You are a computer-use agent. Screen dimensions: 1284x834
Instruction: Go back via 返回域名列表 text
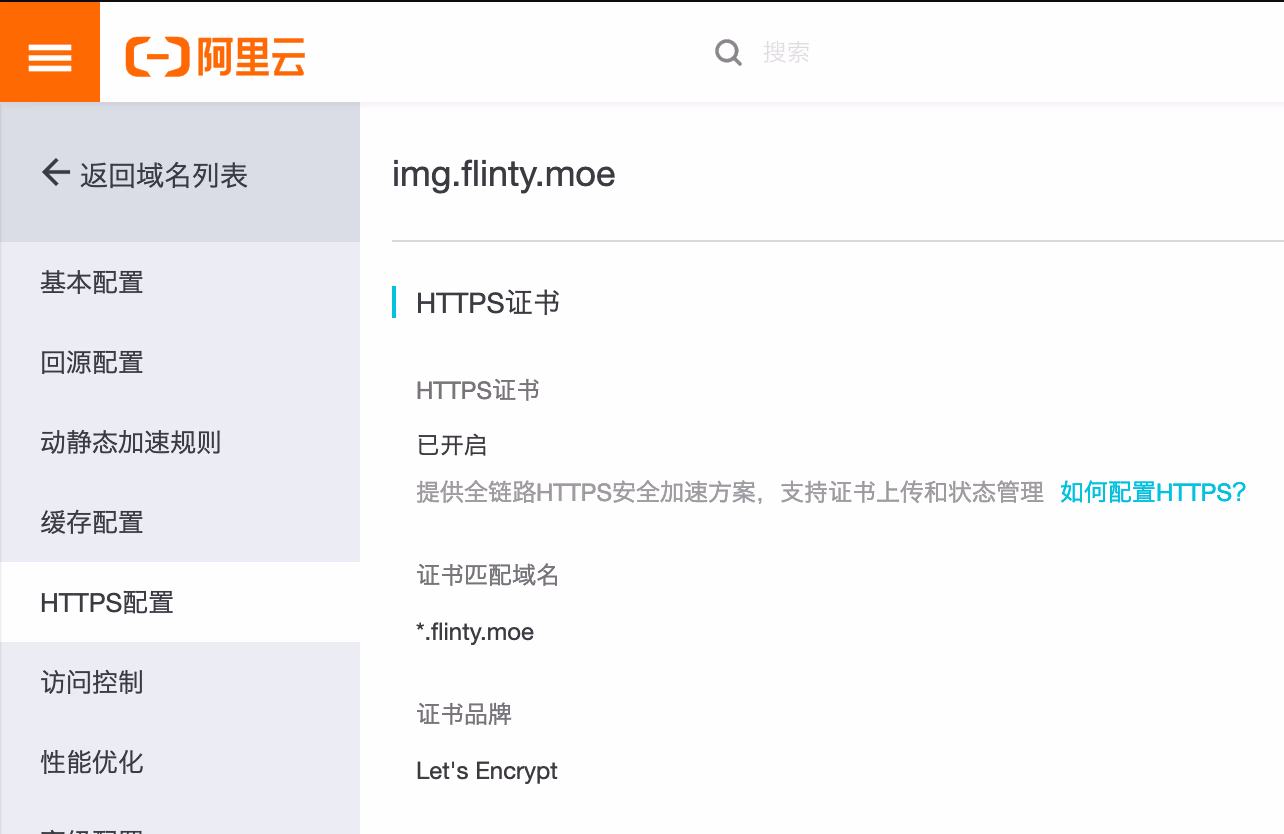click(164, 176)
